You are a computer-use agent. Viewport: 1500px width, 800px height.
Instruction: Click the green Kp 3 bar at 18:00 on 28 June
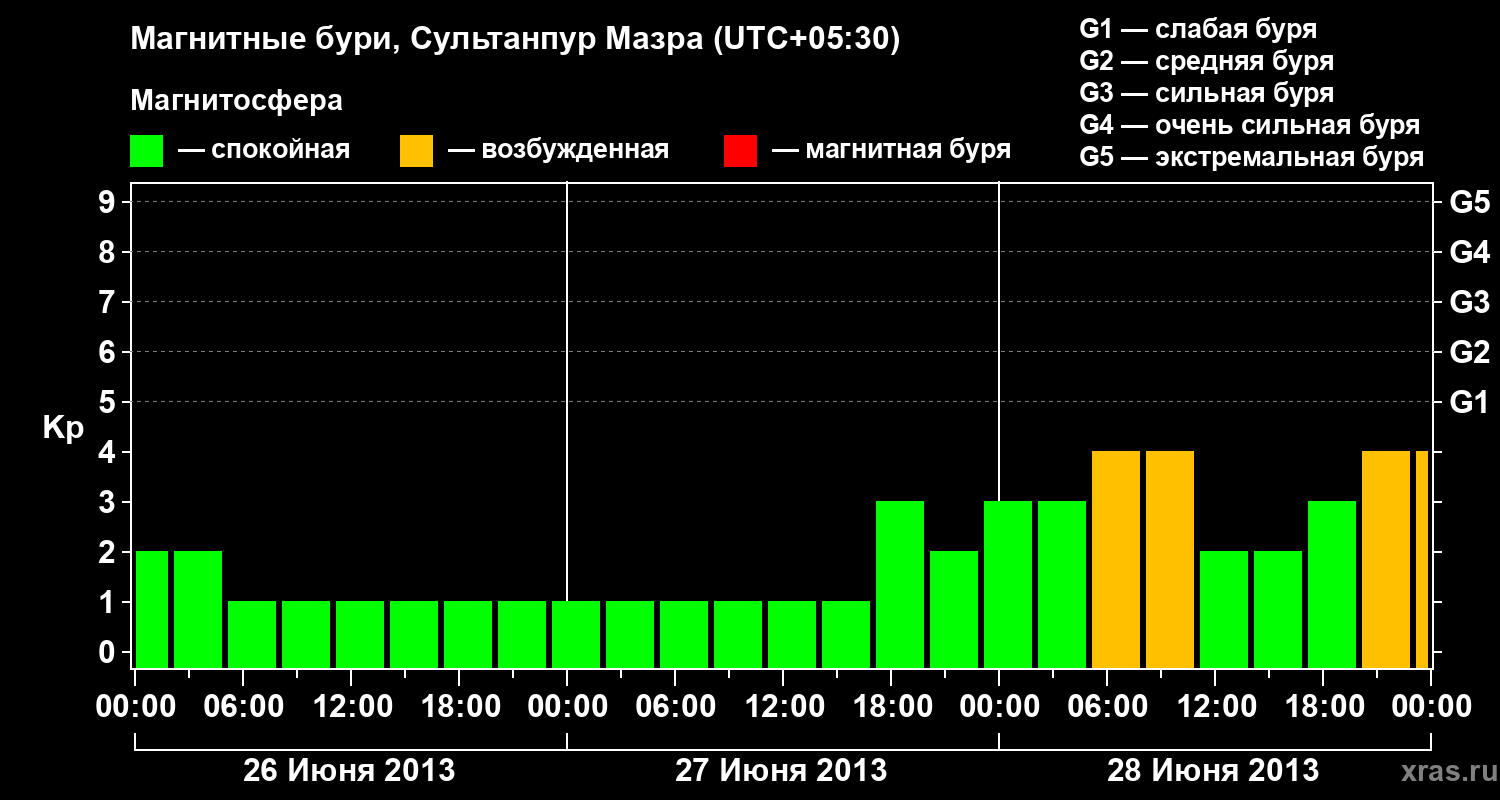(1332, 584)
